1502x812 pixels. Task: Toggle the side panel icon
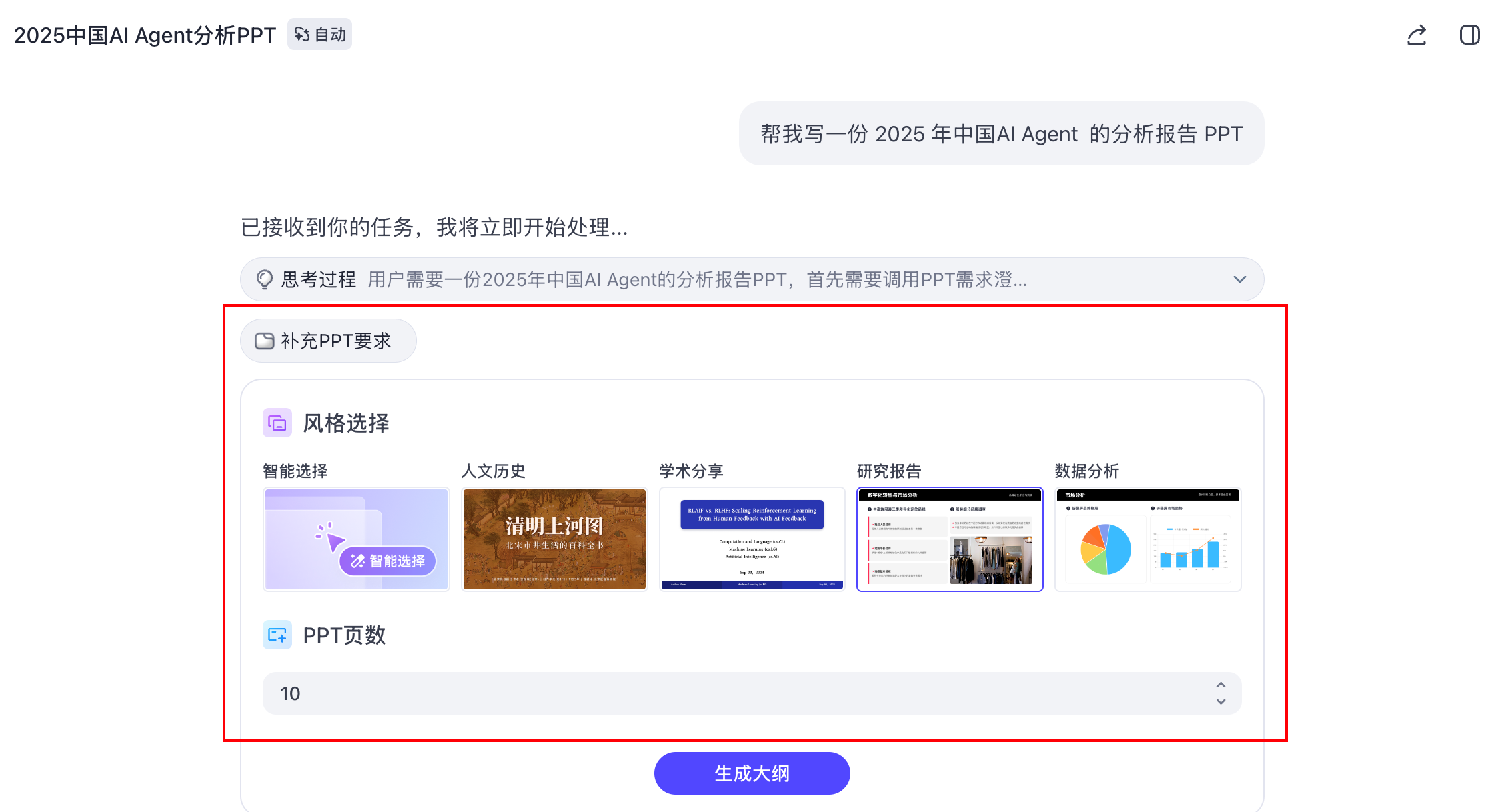[x=1470, y=35]
